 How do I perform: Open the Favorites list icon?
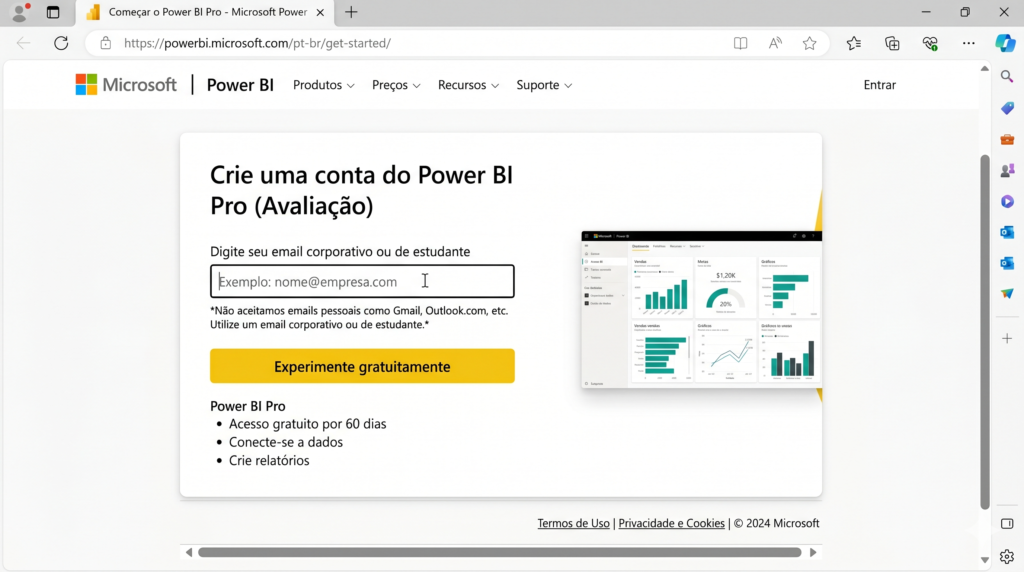pos(854,43)
